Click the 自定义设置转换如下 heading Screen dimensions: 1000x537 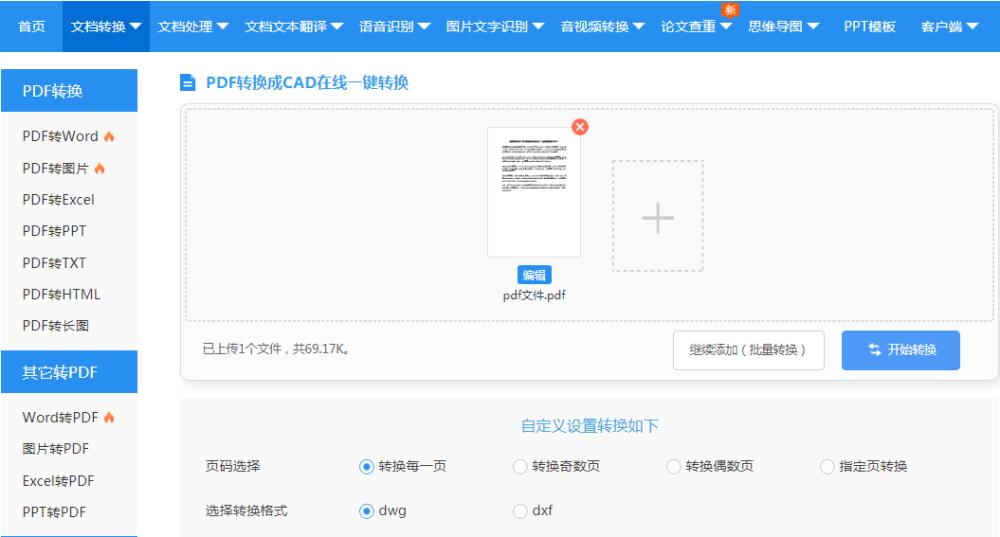(589, 426)
